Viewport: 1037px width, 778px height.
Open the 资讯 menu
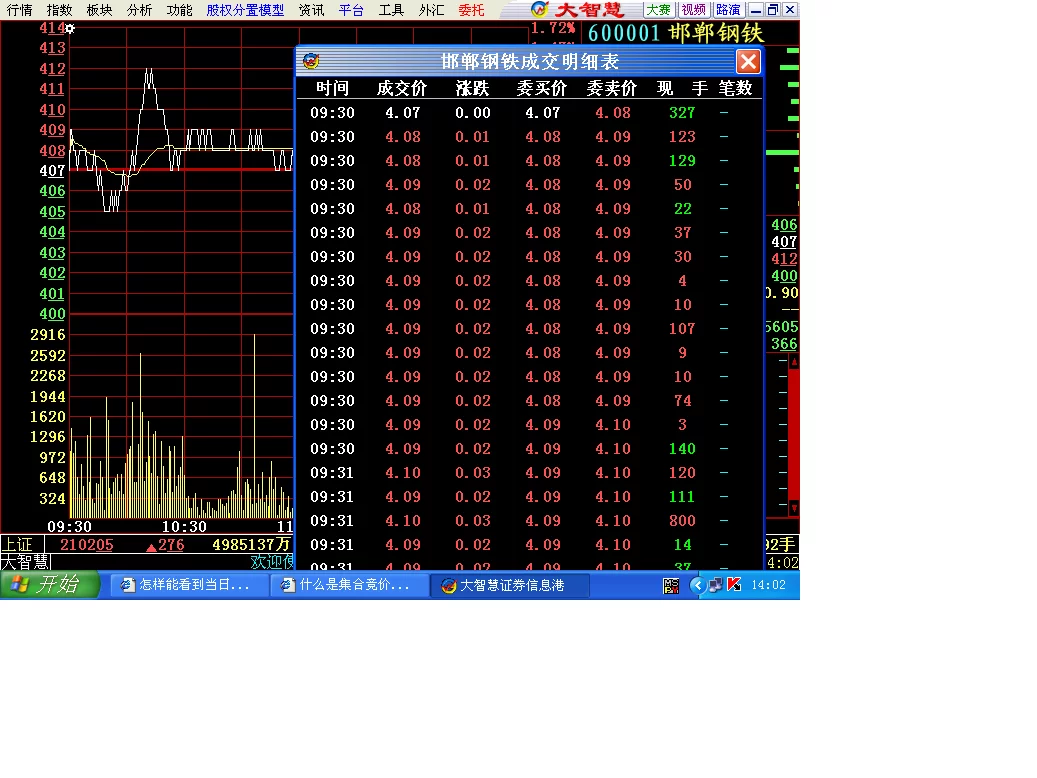311,10
